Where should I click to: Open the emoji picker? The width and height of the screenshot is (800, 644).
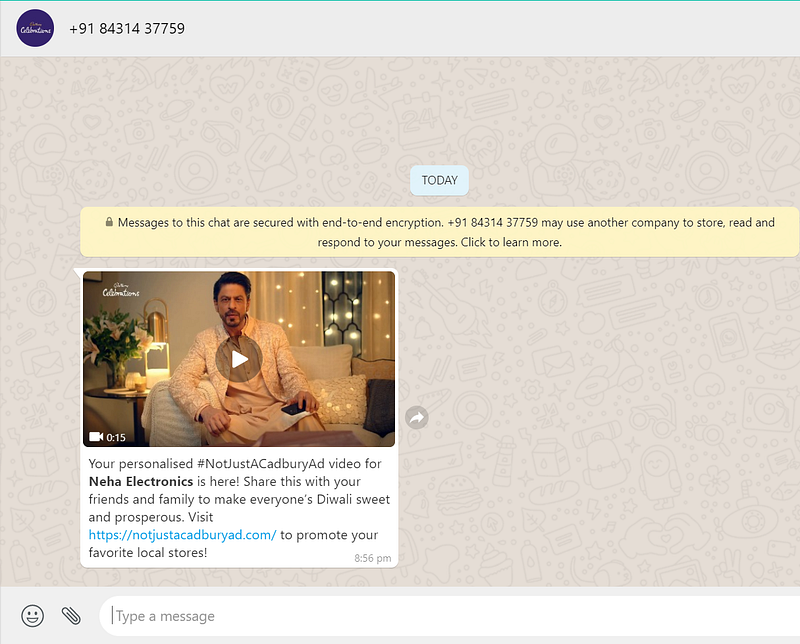tap(33, 615)
